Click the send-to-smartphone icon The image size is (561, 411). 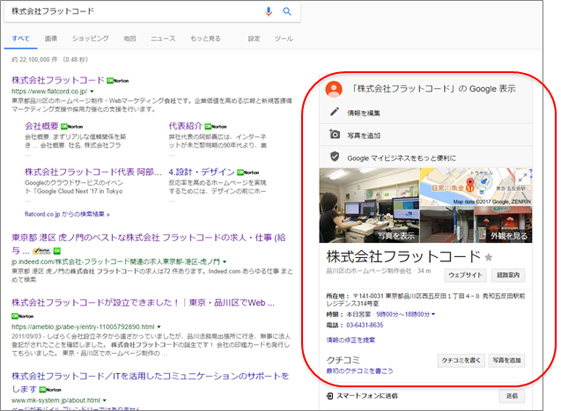pyautogui.click(x=330, y=396)
